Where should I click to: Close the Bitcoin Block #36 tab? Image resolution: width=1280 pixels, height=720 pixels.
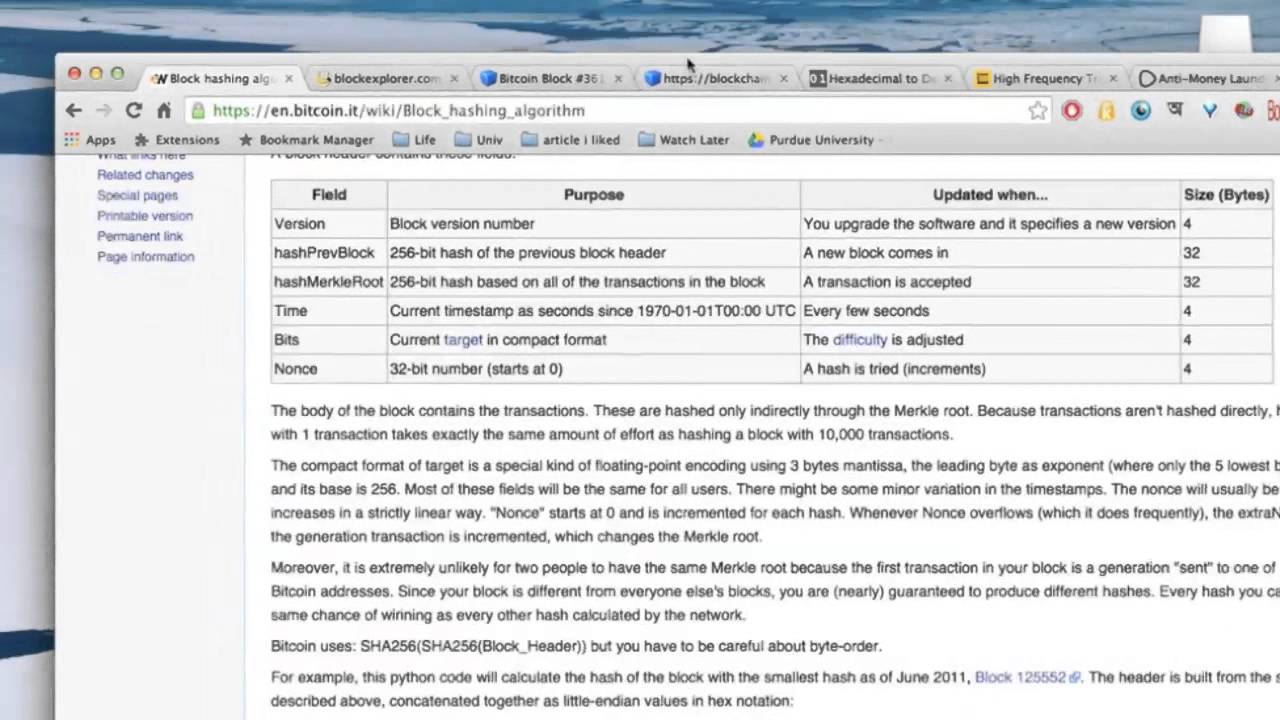coord(618,78)
